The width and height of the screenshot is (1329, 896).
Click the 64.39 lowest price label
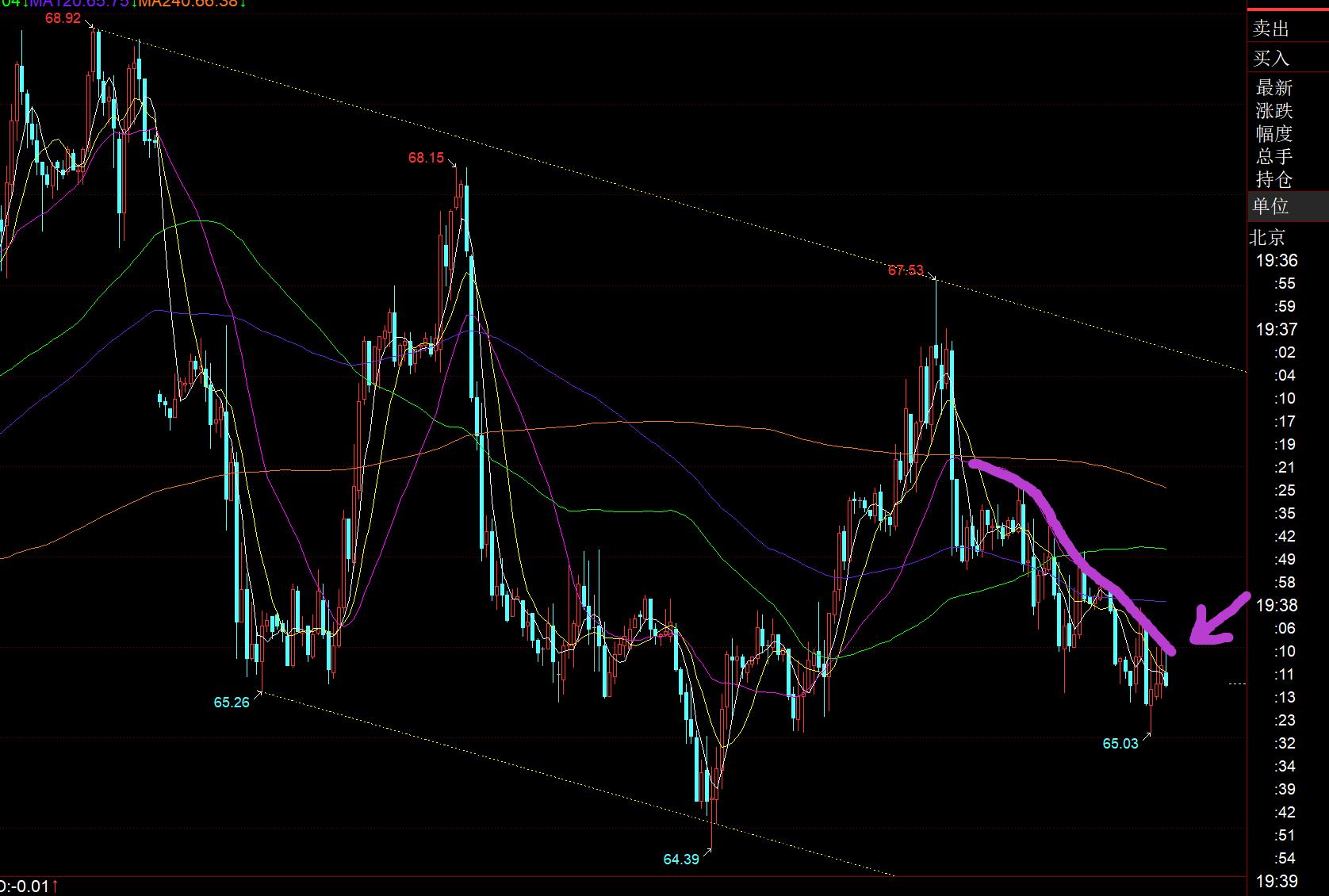681,859
